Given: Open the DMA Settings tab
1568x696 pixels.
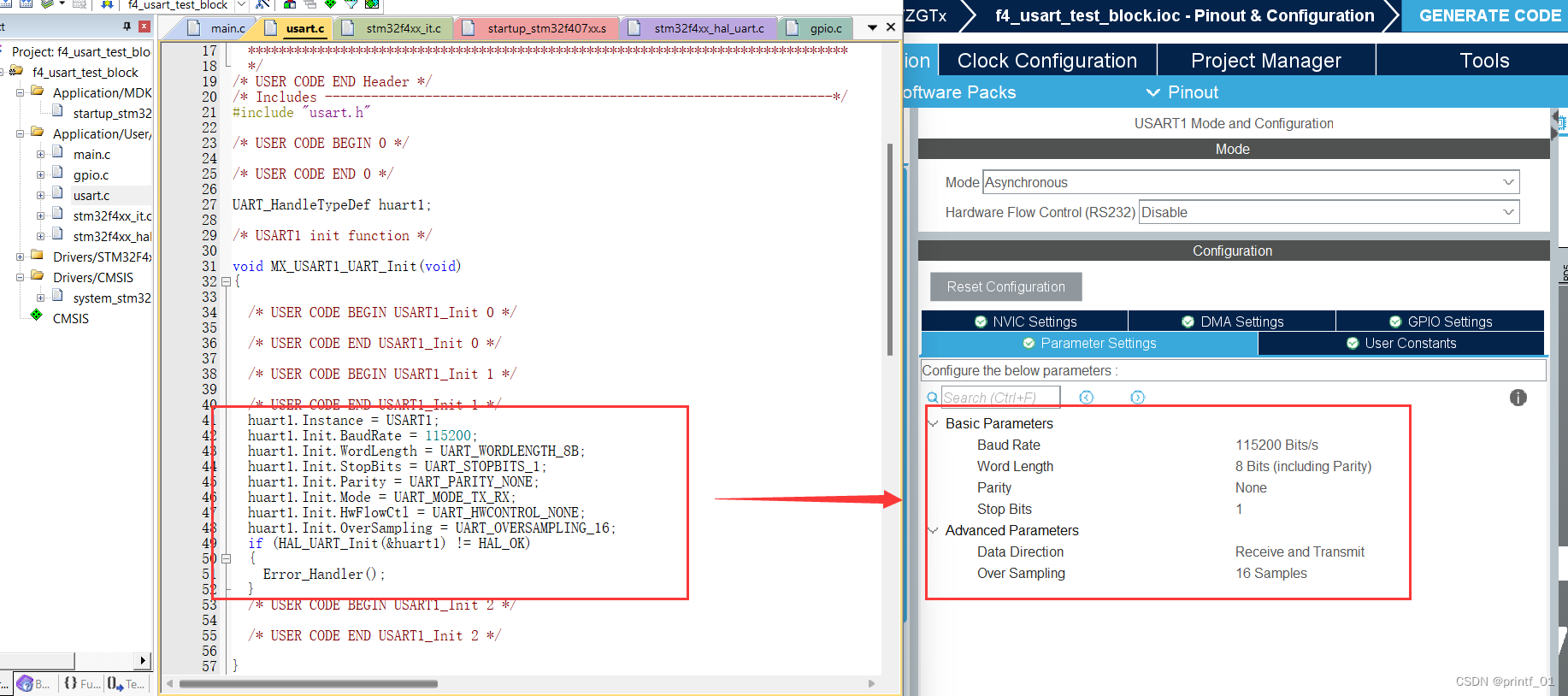Looking at the screenshot, I should click(1232, 321).
